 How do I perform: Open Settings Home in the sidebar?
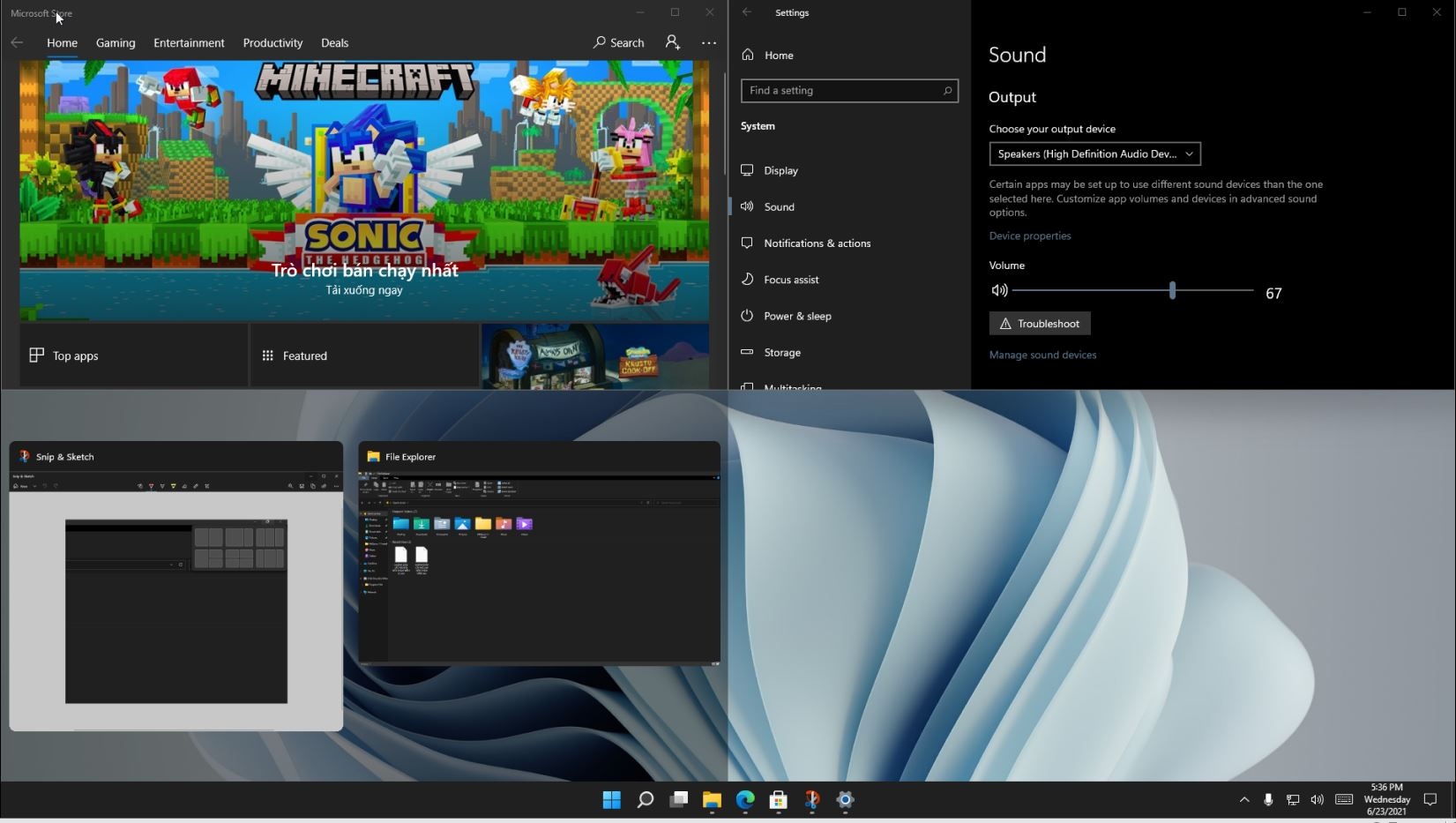tap(778, 55)
